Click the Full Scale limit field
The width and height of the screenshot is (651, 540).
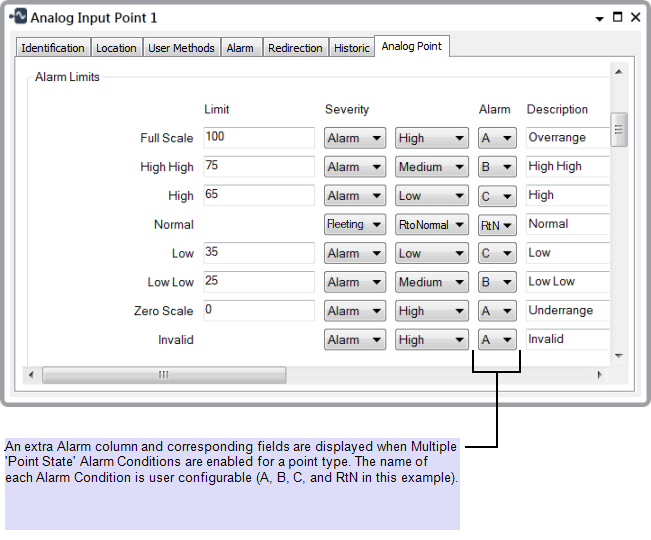point(259,138)
